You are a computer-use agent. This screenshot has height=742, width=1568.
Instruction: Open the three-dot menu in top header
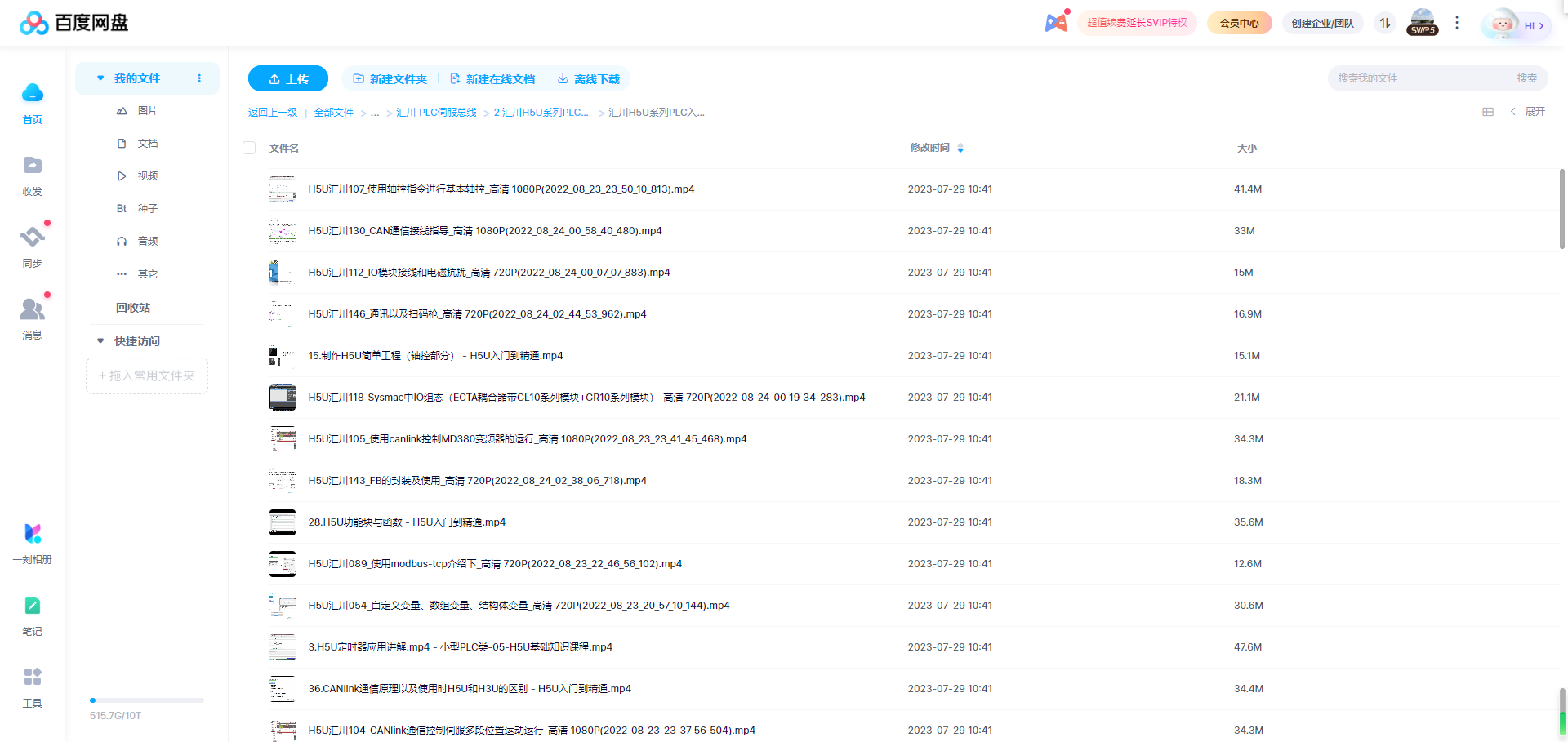(x=1457, y=23)
